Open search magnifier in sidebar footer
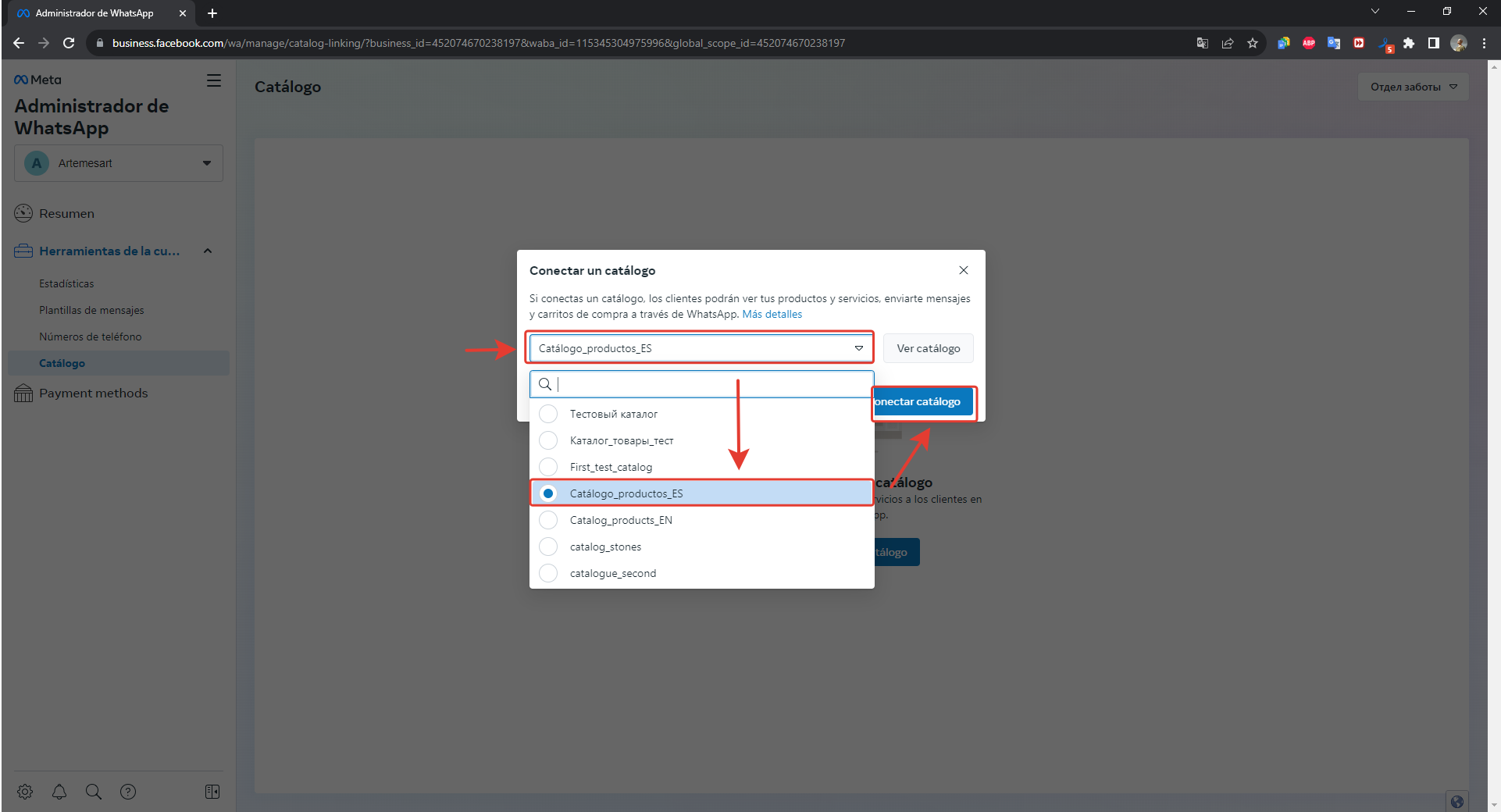The image size is (1501, 812). pos(94,792)
